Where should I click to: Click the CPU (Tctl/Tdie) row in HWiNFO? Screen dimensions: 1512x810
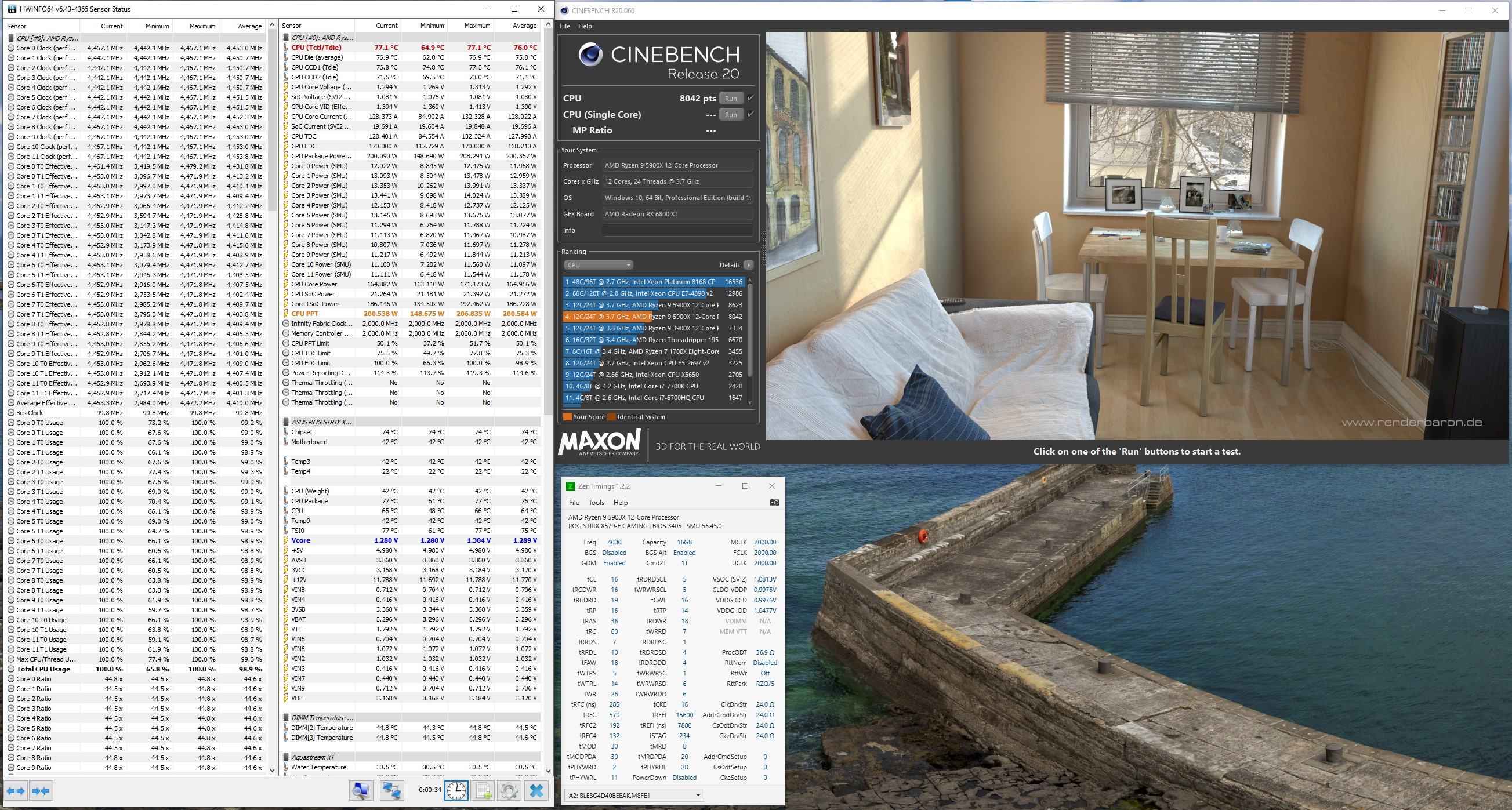pos(411,48)
